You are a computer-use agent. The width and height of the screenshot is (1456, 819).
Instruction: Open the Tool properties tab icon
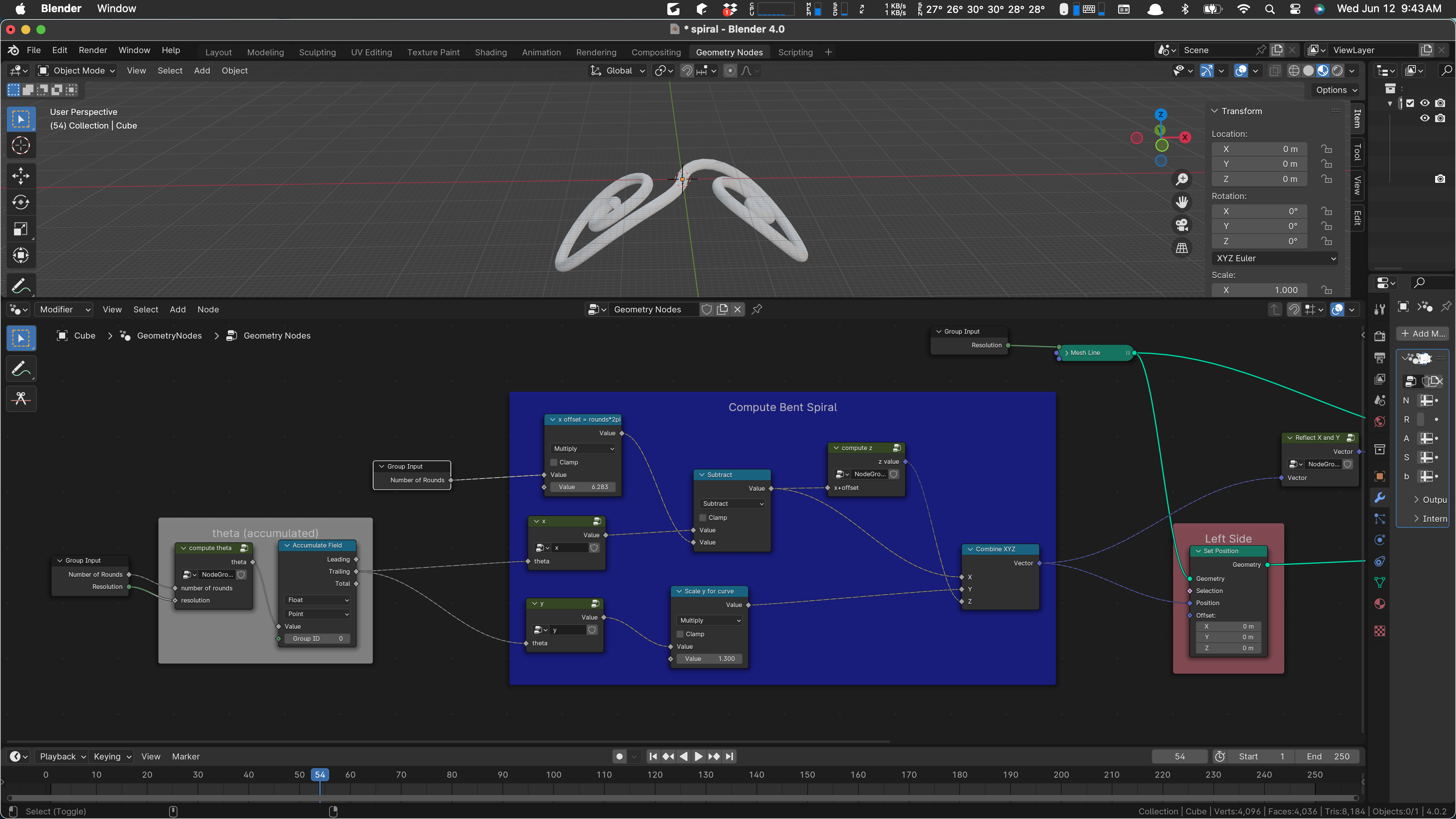click(1380, 309)
